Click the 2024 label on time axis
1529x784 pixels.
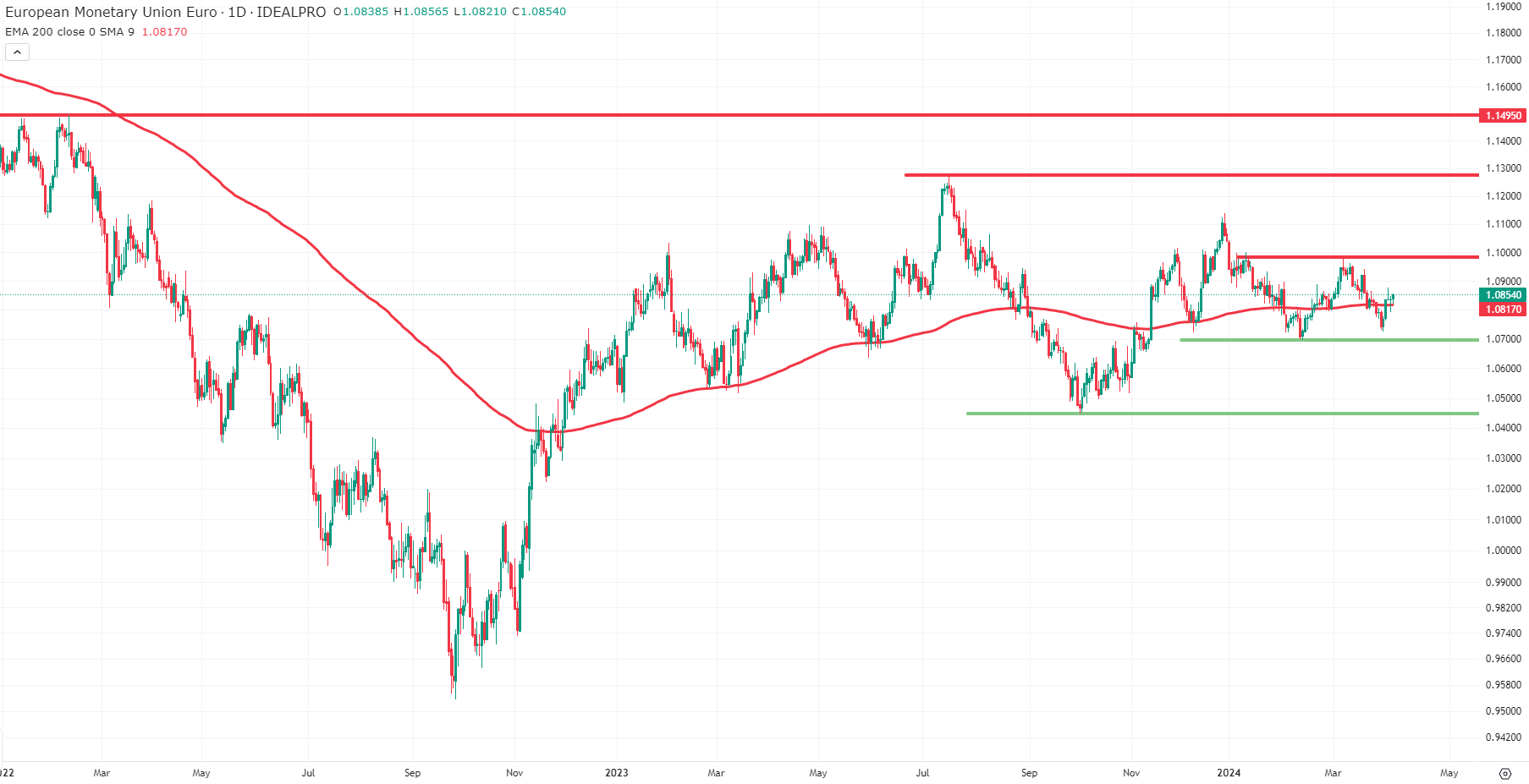tap(1229, 773)
